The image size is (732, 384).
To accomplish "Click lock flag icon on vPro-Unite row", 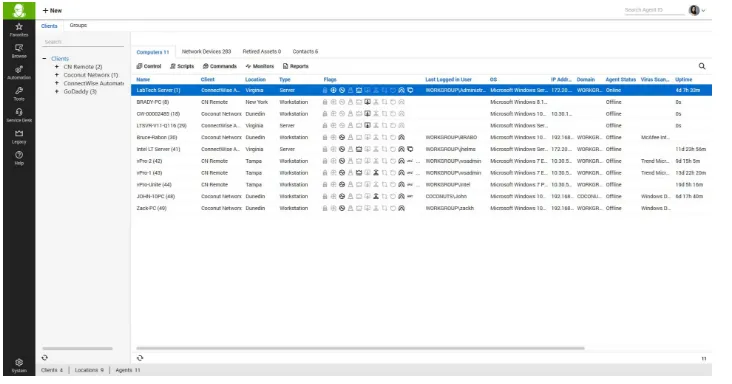I will (325, 185).
